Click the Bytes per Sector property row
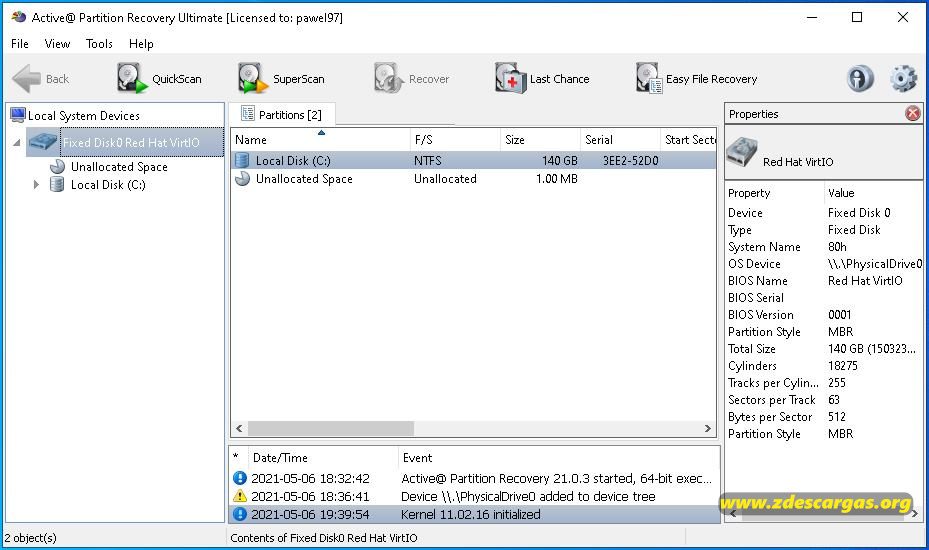The height and width of the screenshot is (550, 929). point(824,417)
